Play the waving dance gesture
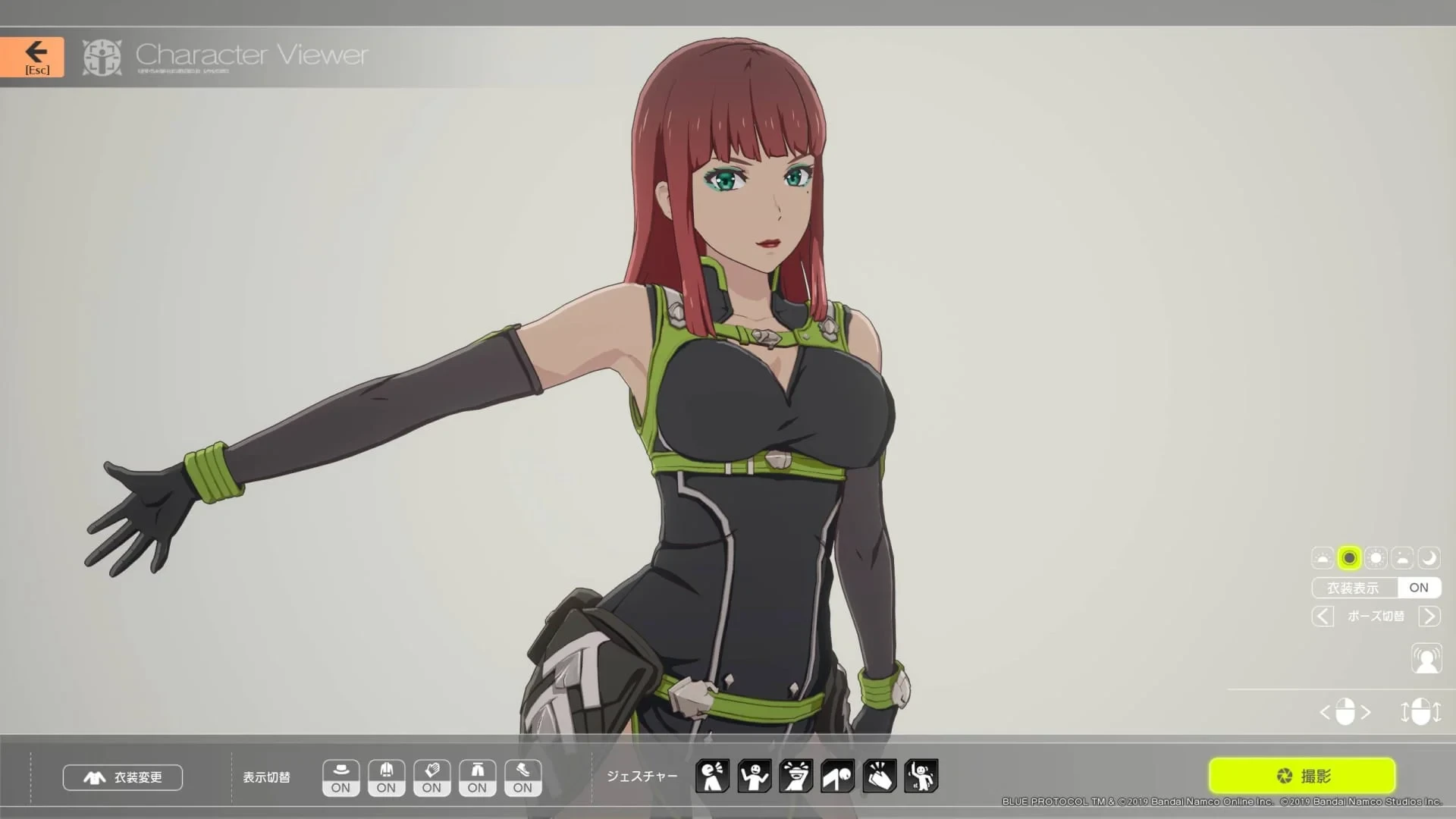 pos(921,776)
